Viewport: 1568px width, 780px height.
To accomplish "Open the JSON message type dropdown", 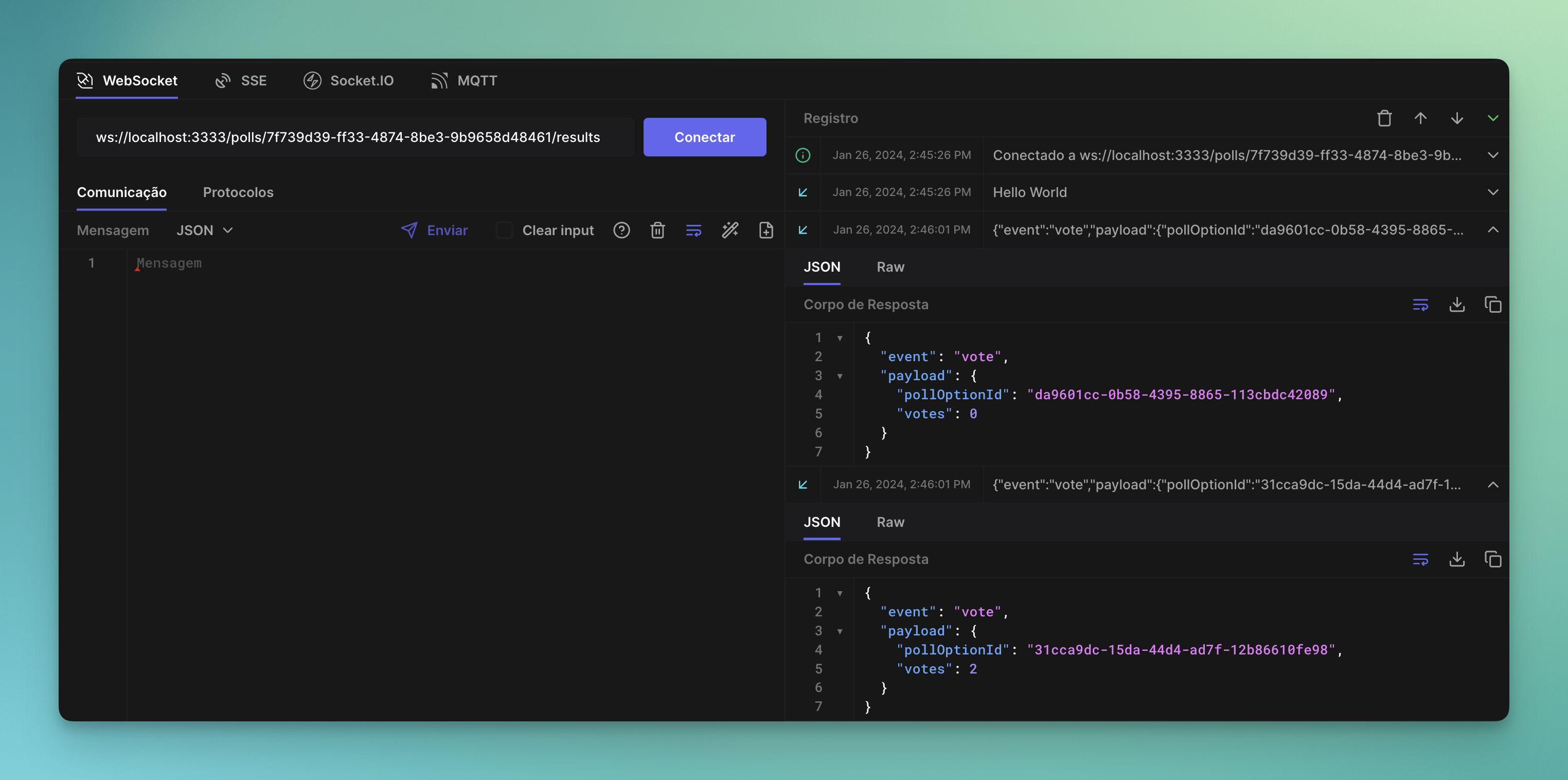I will click(205, 230).
